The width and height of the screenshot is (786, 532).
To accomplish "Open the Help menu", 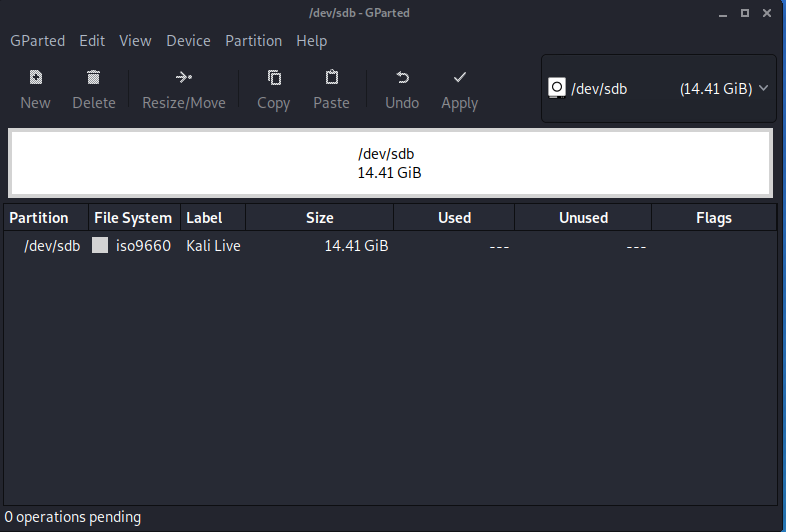I will [x=311, y=41].
